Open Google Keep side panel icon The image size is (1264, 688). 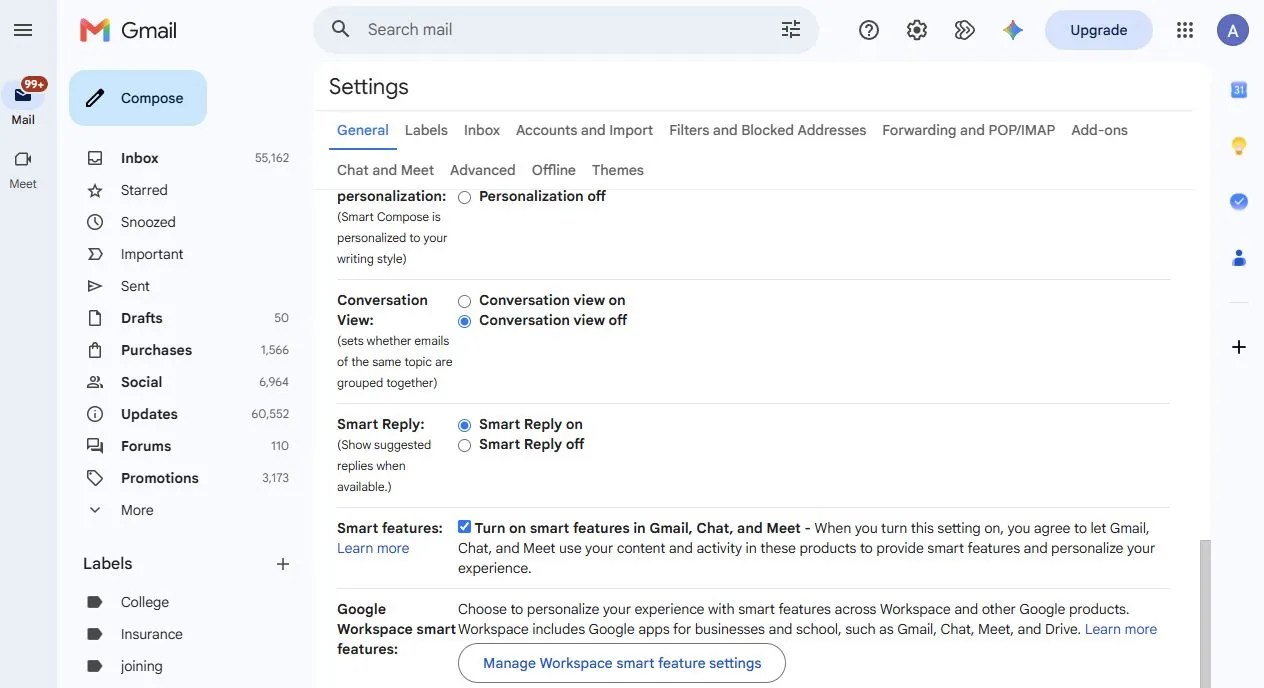1239,146
